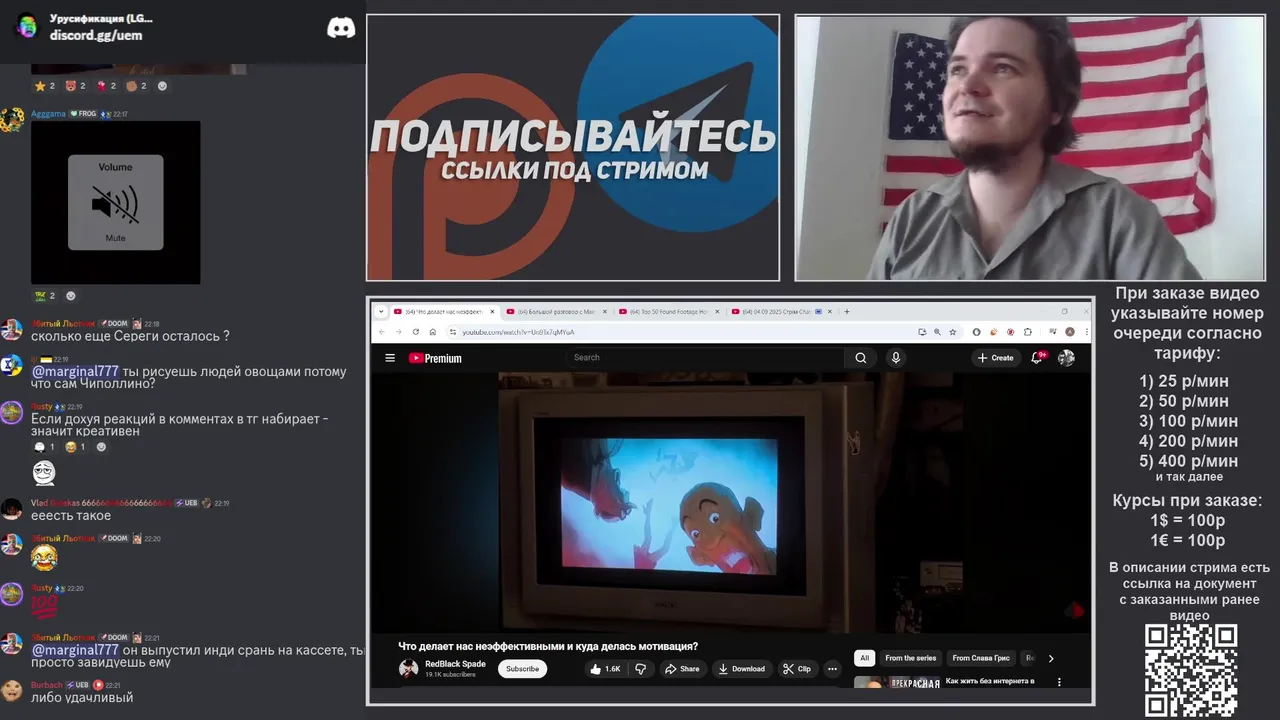Click the browser forward arrow
The width and height of the screenshot is (1280, 720).
(399, 332)
